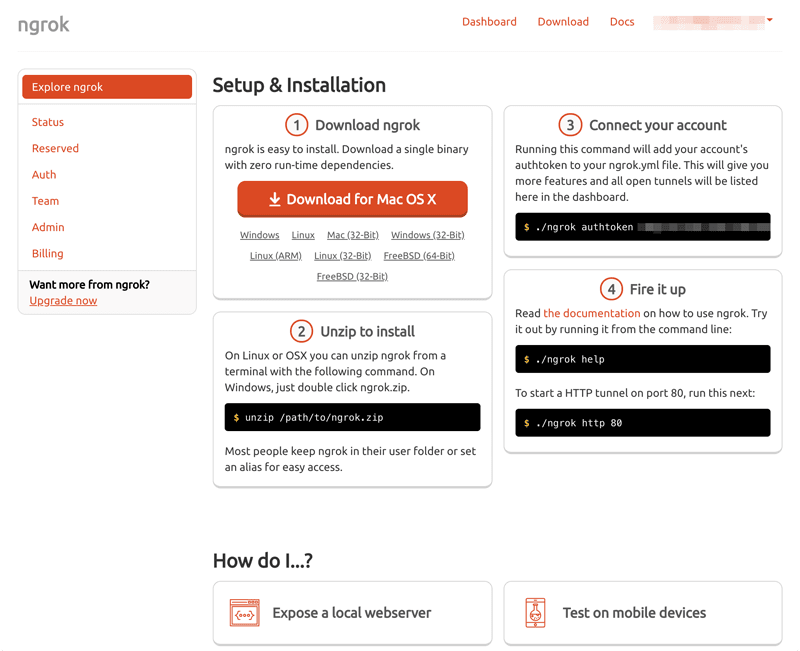Click the unzip /path/to/ngrok.zip command box
Image resolution: width=800 pixels, height=651 pixels.
(x=353, y=417)
